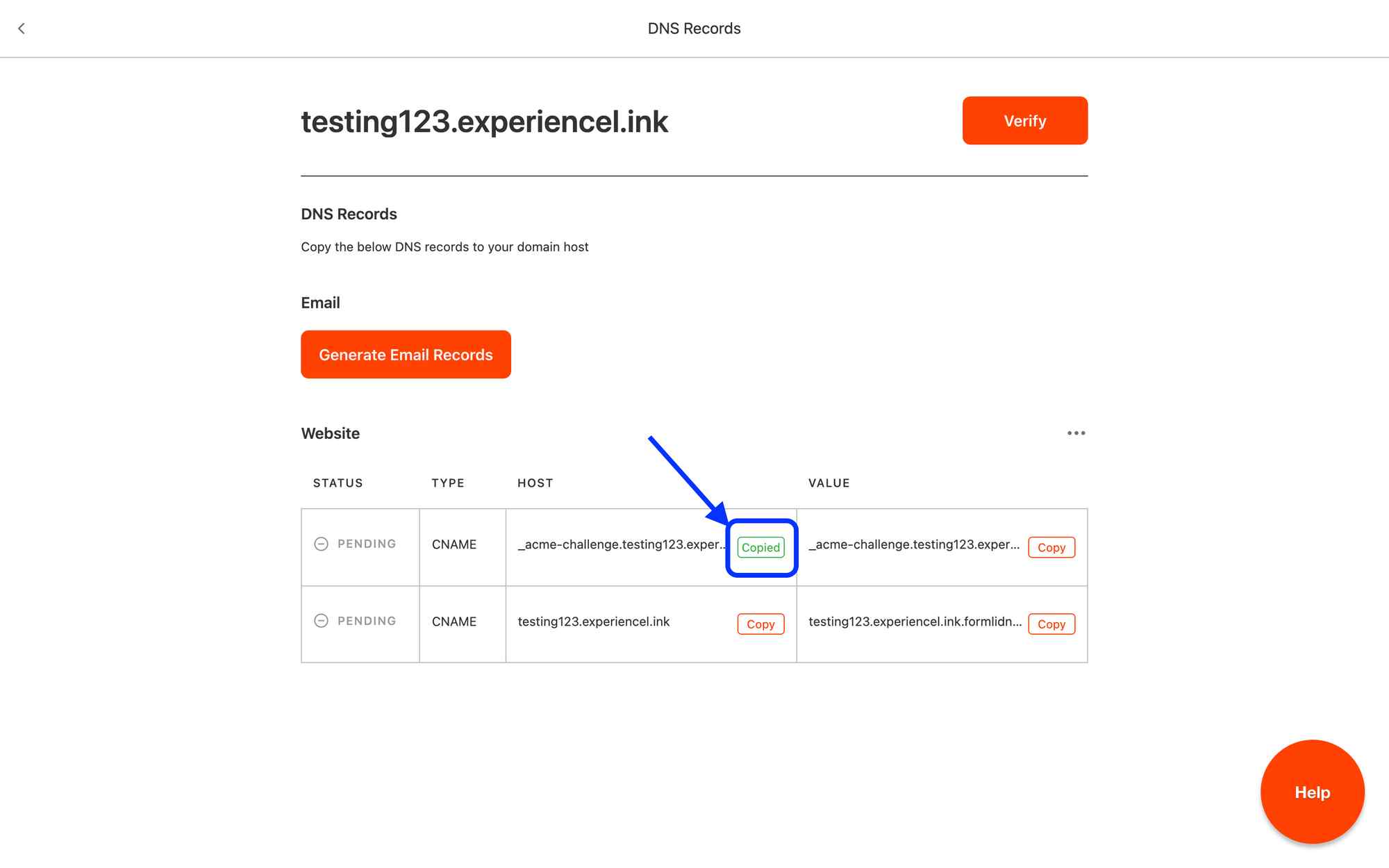Image resolution: width=1389 pixels, height=868 pixels.
Task: Click the pending status icon in second row
Action: pyautogui.click(x=321, y=621)
